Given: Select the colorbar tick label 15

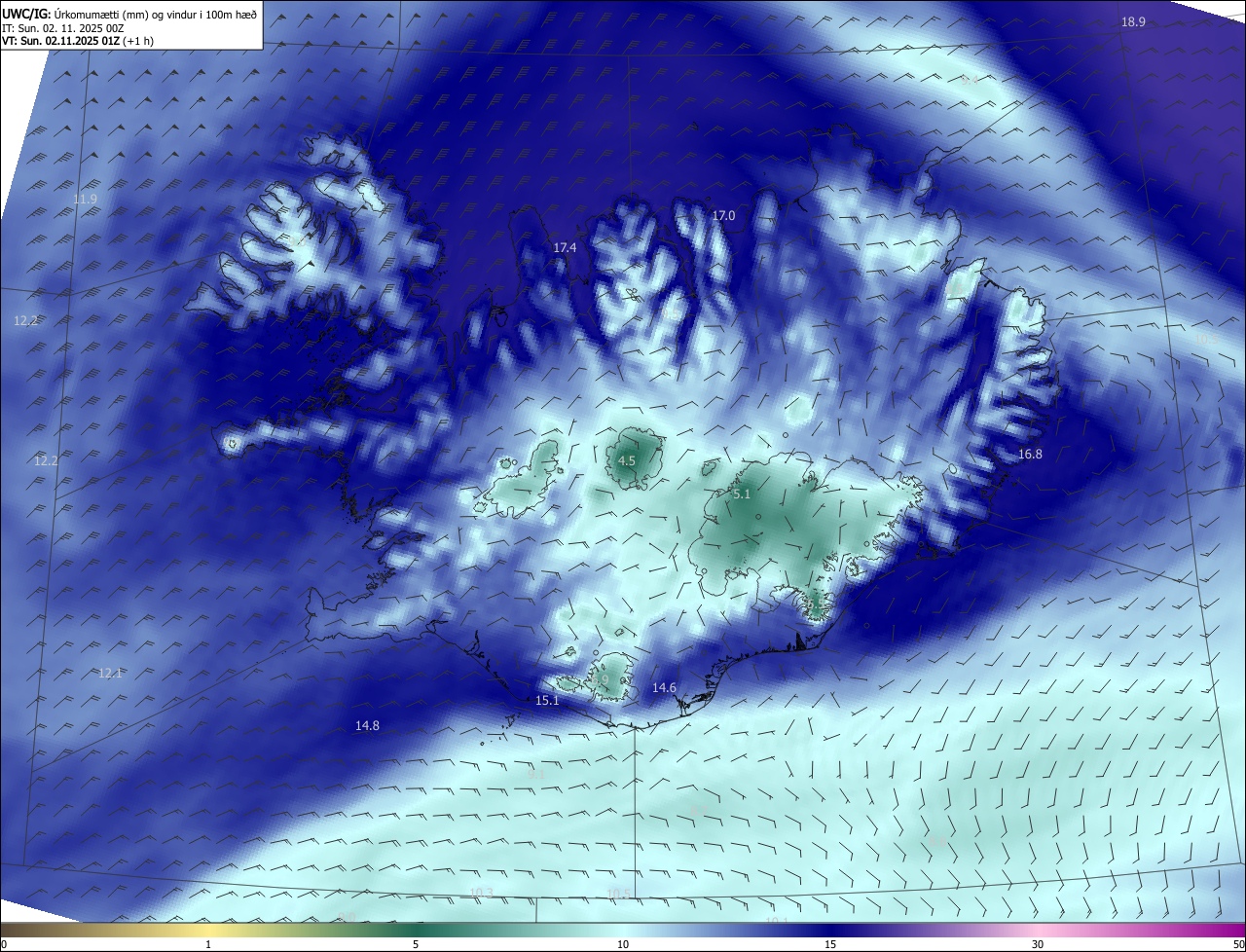Looking at the screenshot, I should pos(830,944).
